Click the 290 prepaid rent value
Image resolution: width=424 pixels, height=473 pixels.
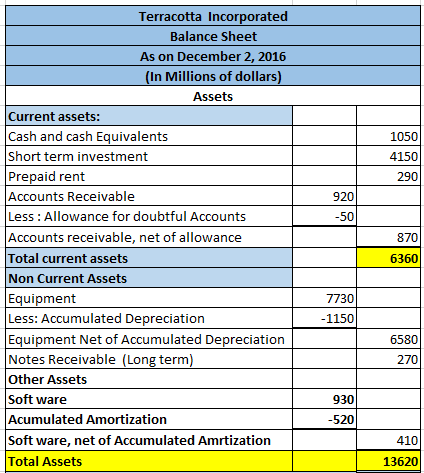[388, 176]
